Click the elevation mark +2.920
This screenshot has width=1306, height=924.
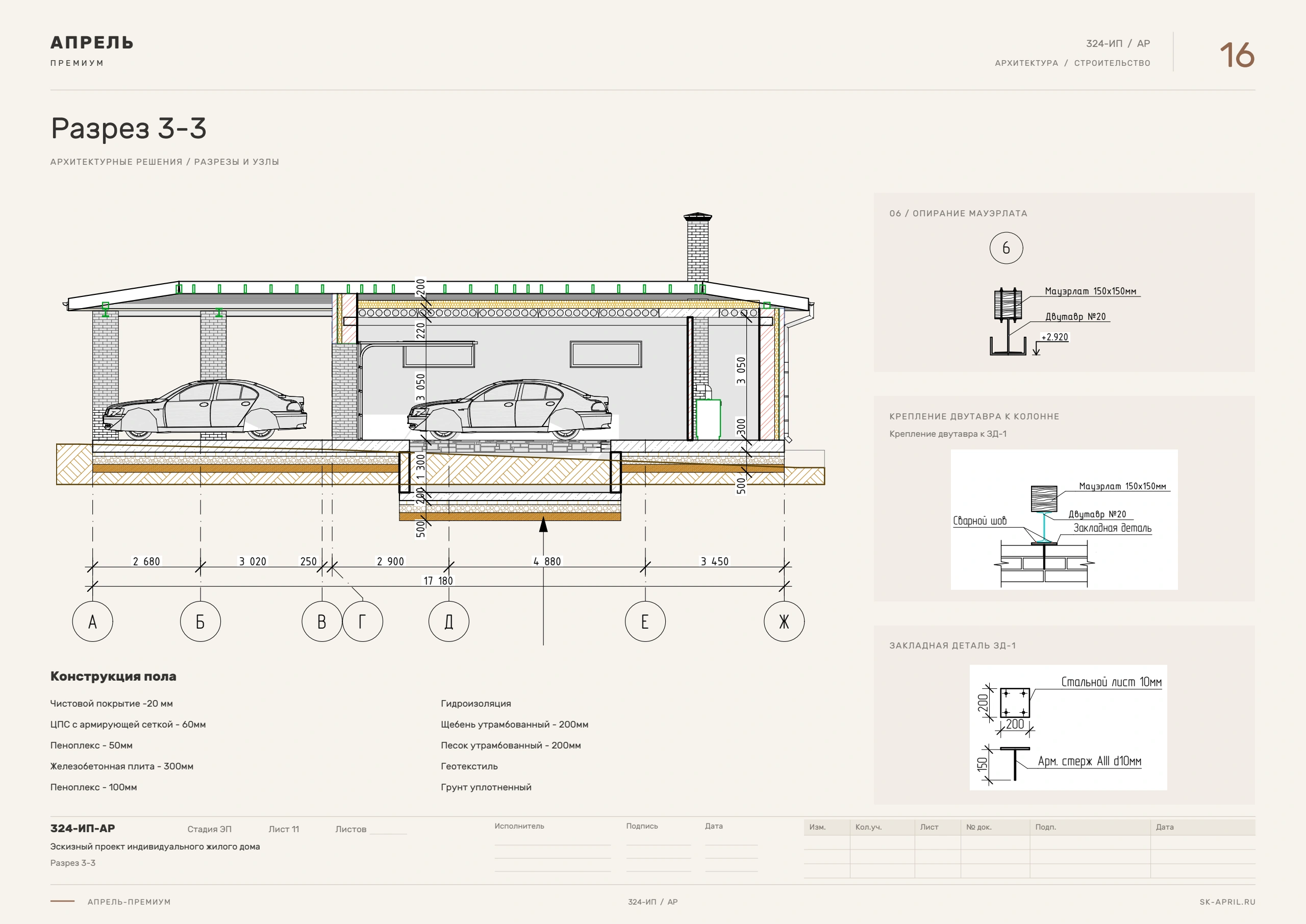1054,337
